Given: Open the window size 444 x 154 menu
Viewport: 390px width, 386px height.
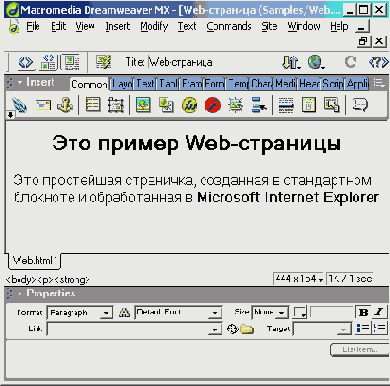Looking at the screenshot, I should (299, 279).
